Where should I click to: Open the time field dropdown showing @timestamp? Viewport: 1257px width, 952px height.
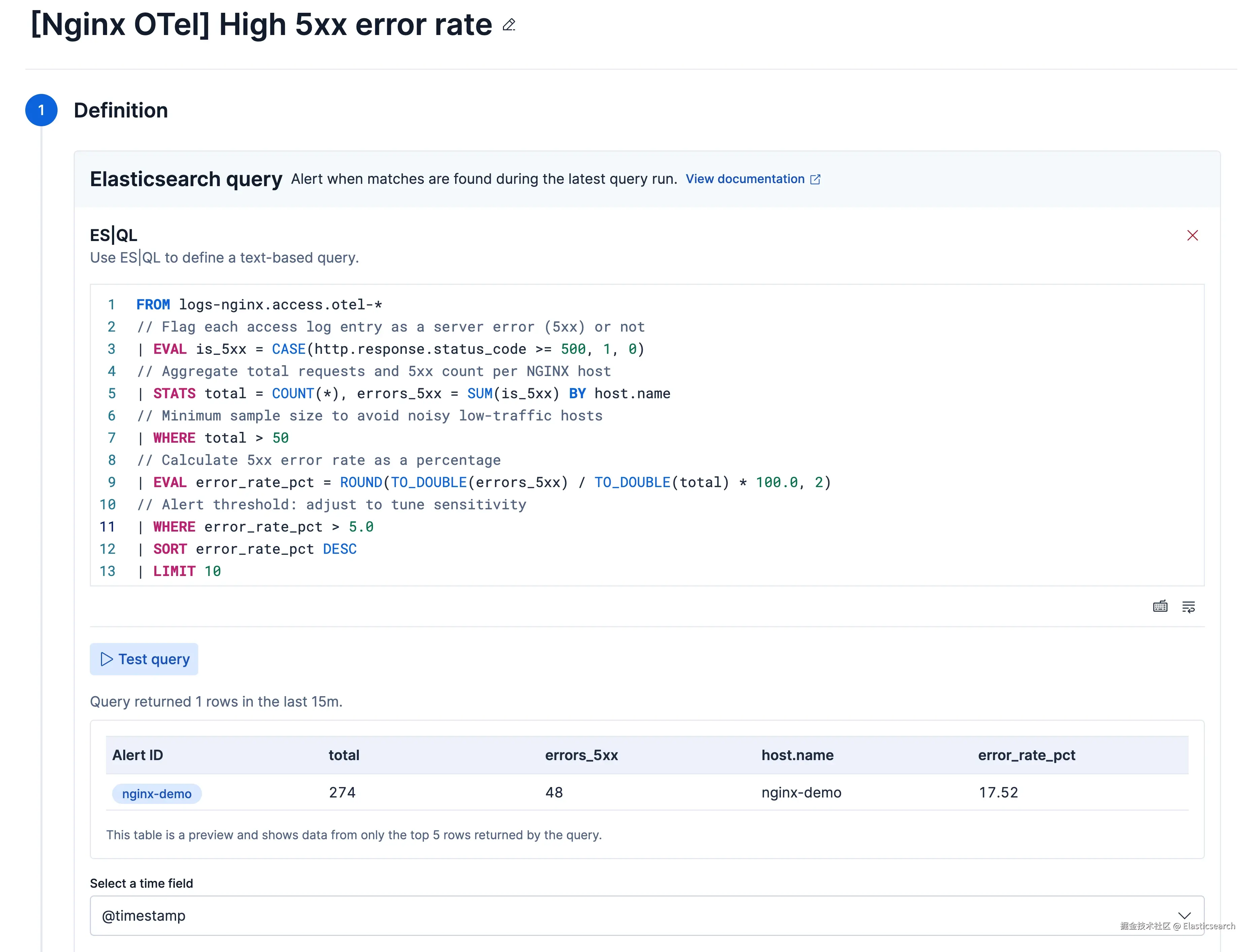[x=647, y=916]
